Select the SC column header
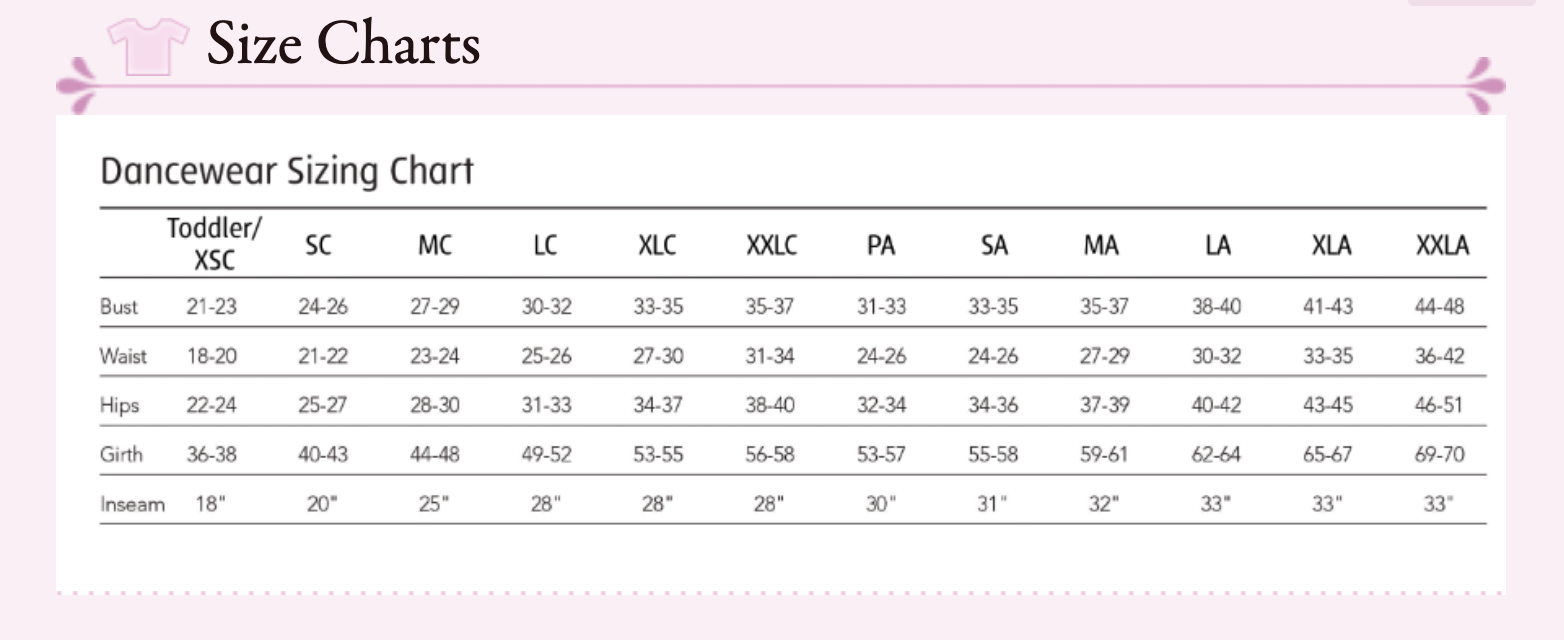 [318, 245]
